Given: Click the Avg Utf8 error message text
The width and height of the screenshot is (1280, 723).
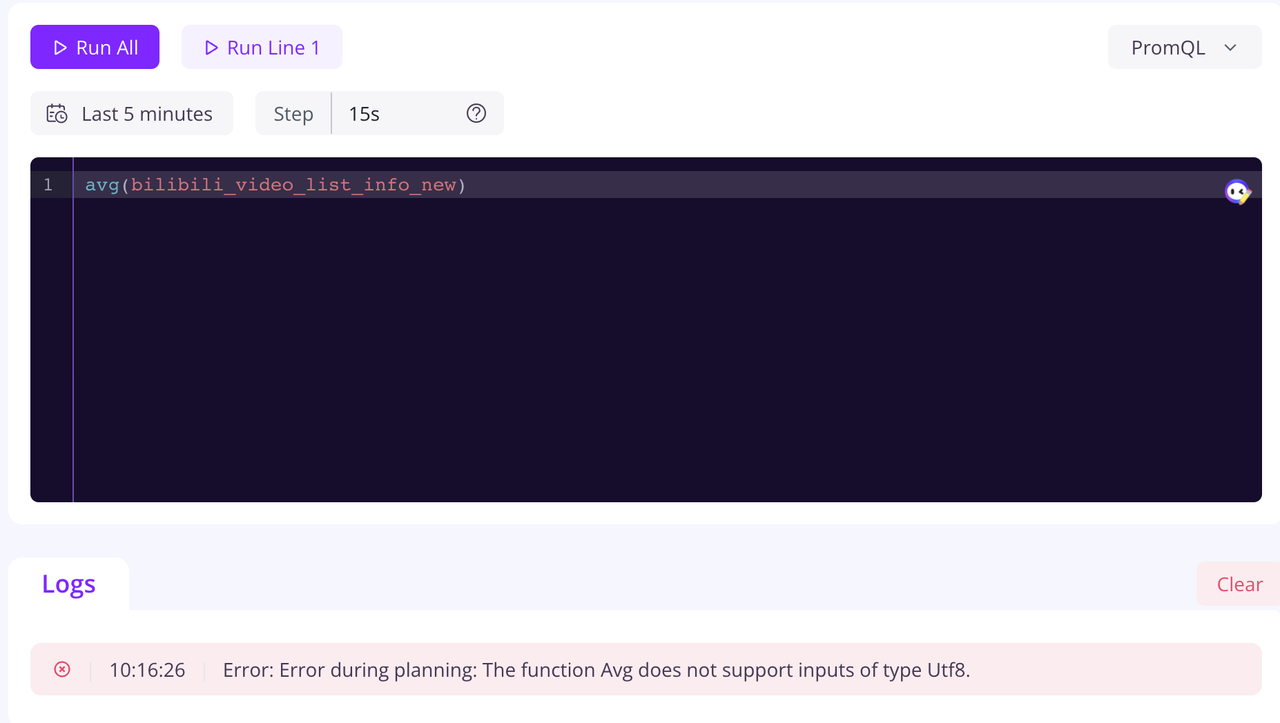Looking at the screenshot, I should pyautogui.click(x=596, y=670).
